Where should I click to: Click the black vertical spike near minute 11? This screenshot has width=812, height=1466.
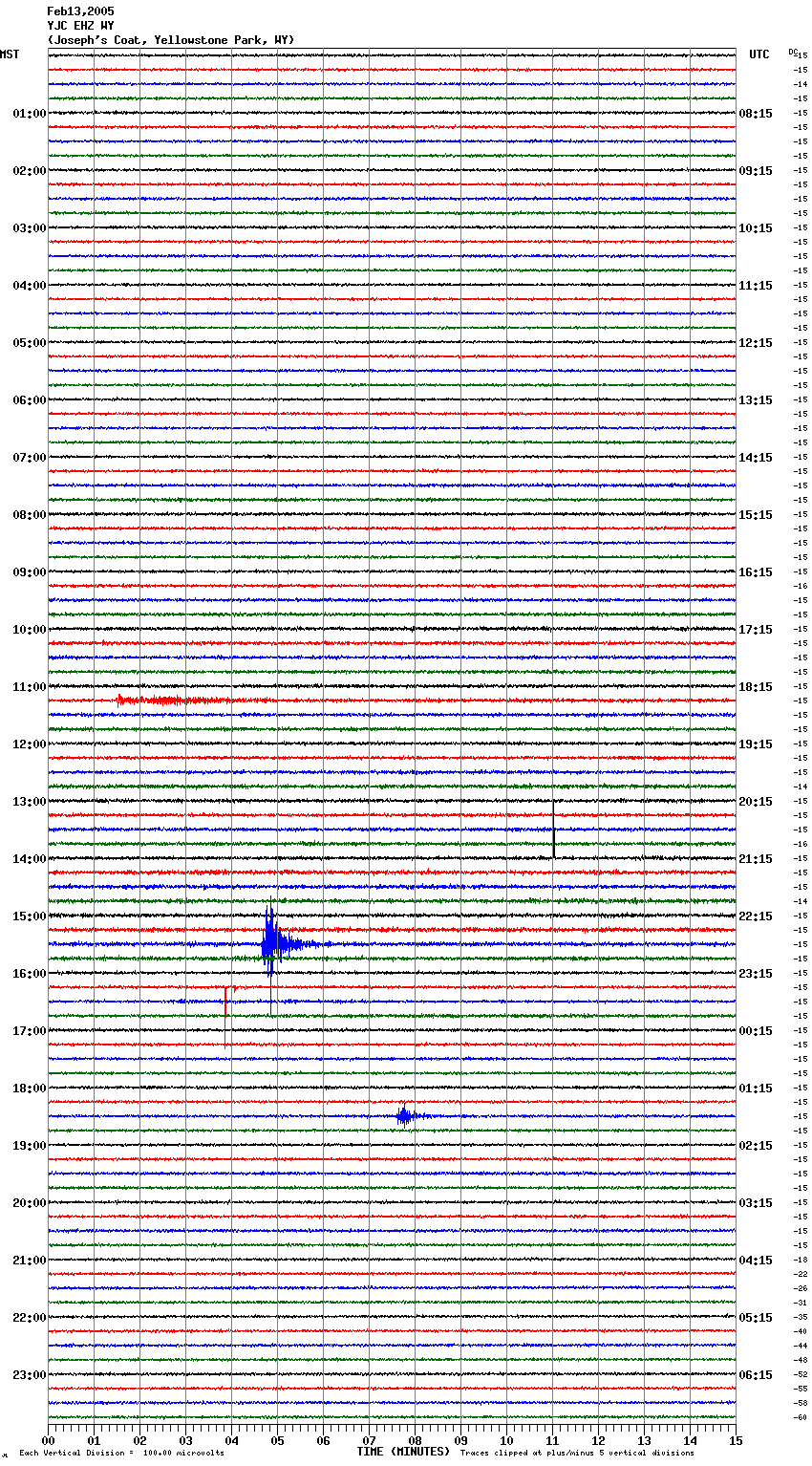pos(554,830)
